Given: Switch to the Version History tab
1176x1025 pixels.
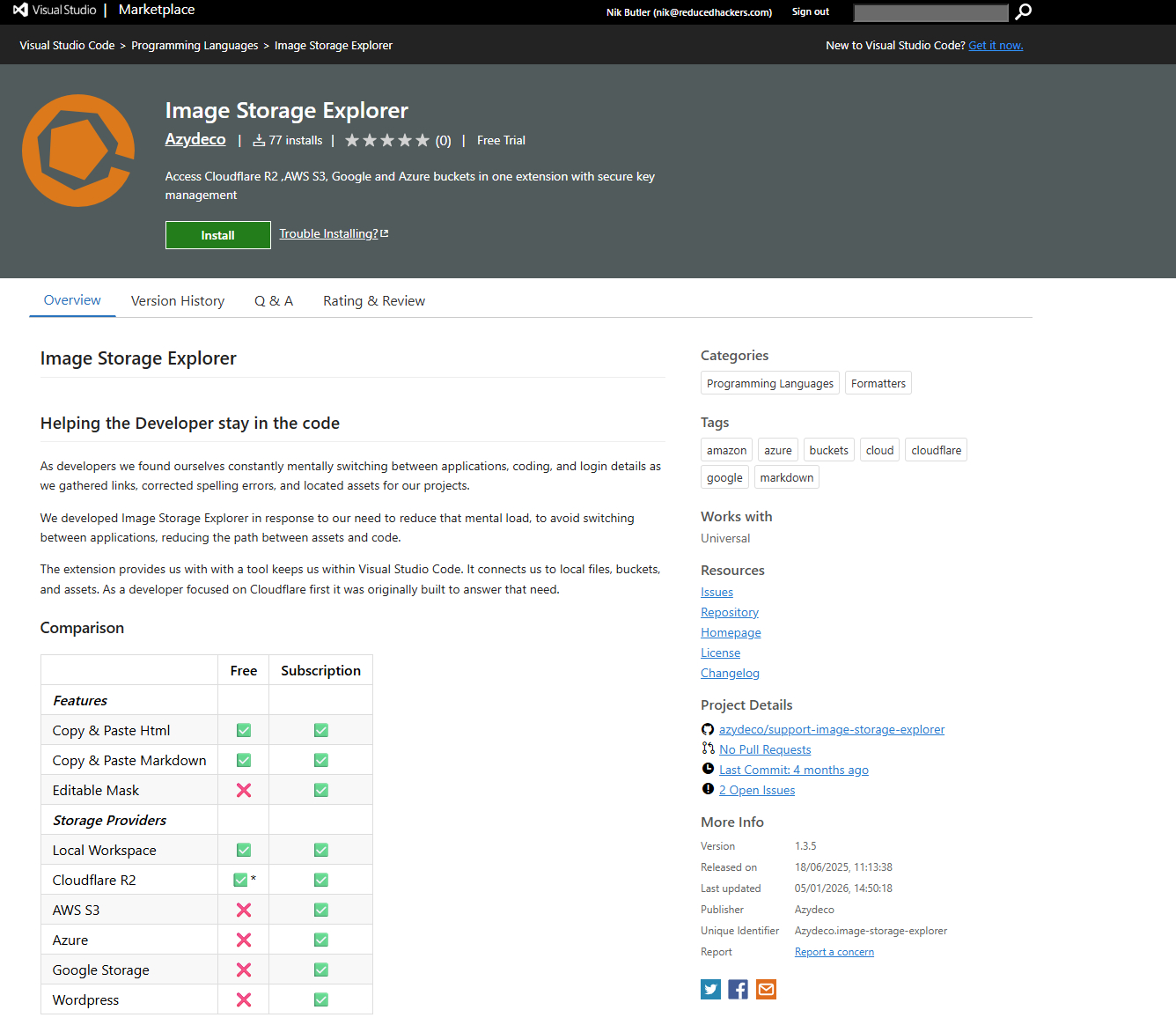Looking at the screenshot, I should (178, 301).
